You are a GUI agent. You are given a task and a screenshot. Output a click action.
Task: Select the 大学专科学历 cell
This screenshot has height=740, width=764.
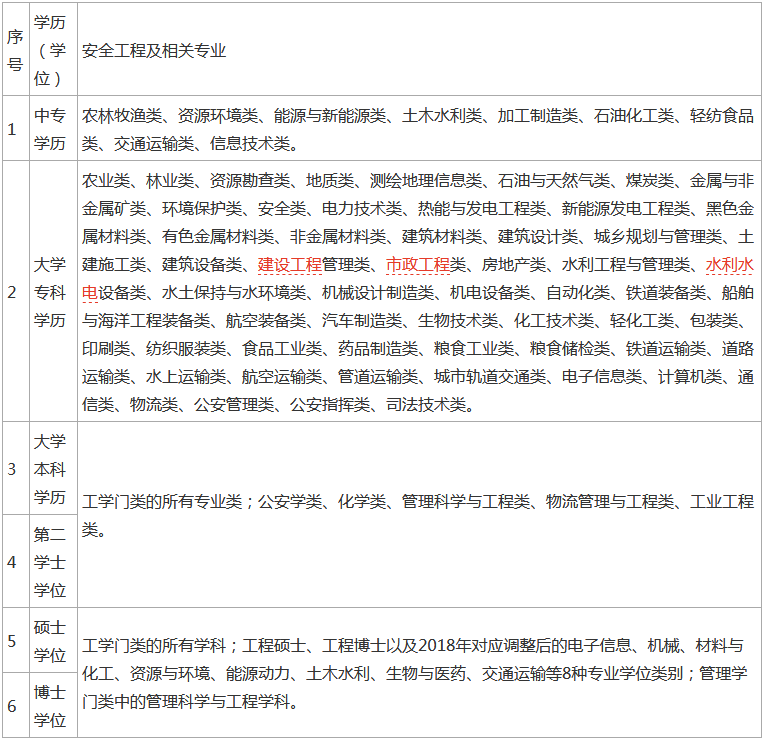[50, 293]
